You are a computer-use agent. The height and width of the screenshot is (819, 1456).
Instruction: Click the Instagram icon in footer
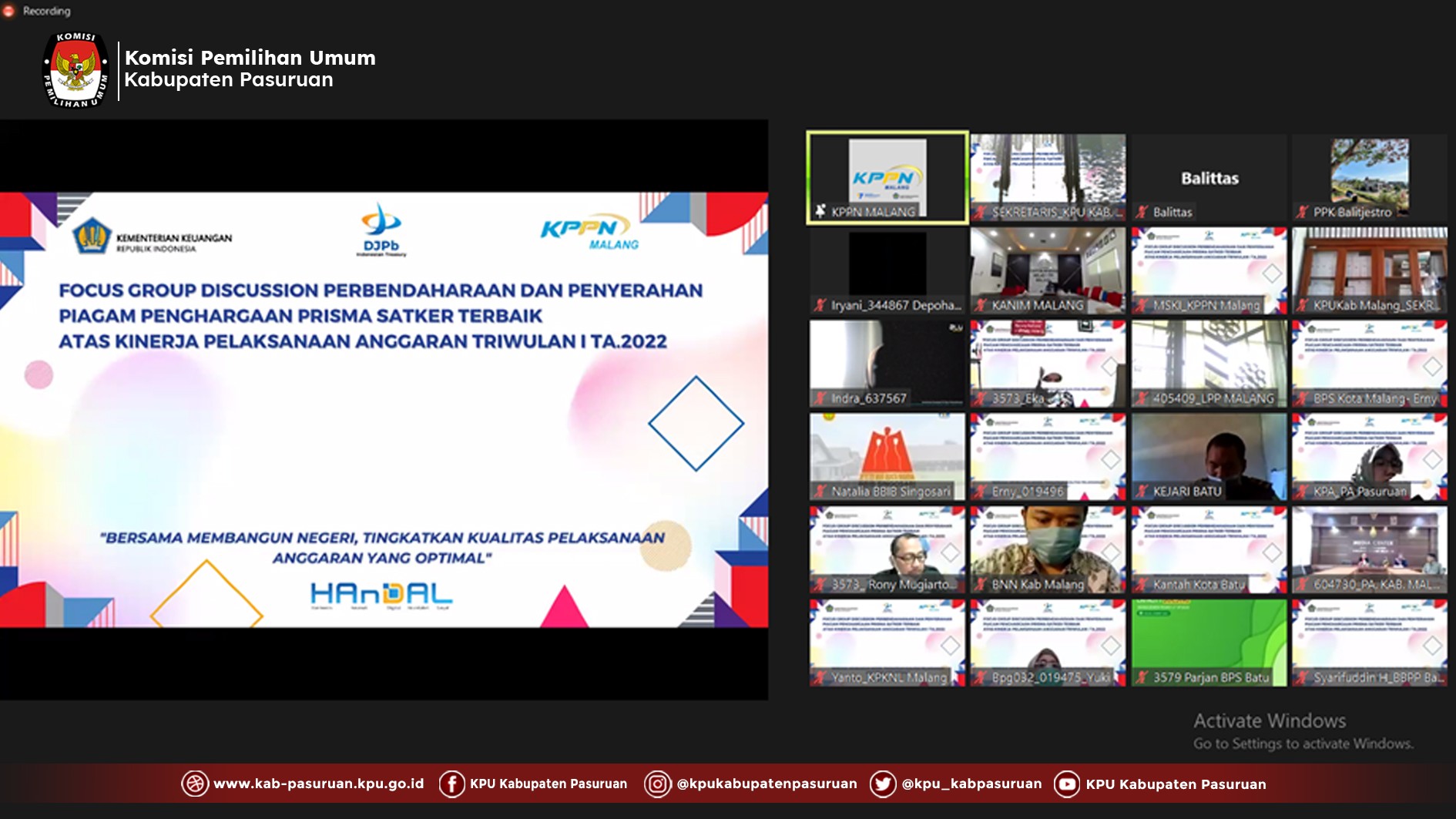click(x=657, y=784)
